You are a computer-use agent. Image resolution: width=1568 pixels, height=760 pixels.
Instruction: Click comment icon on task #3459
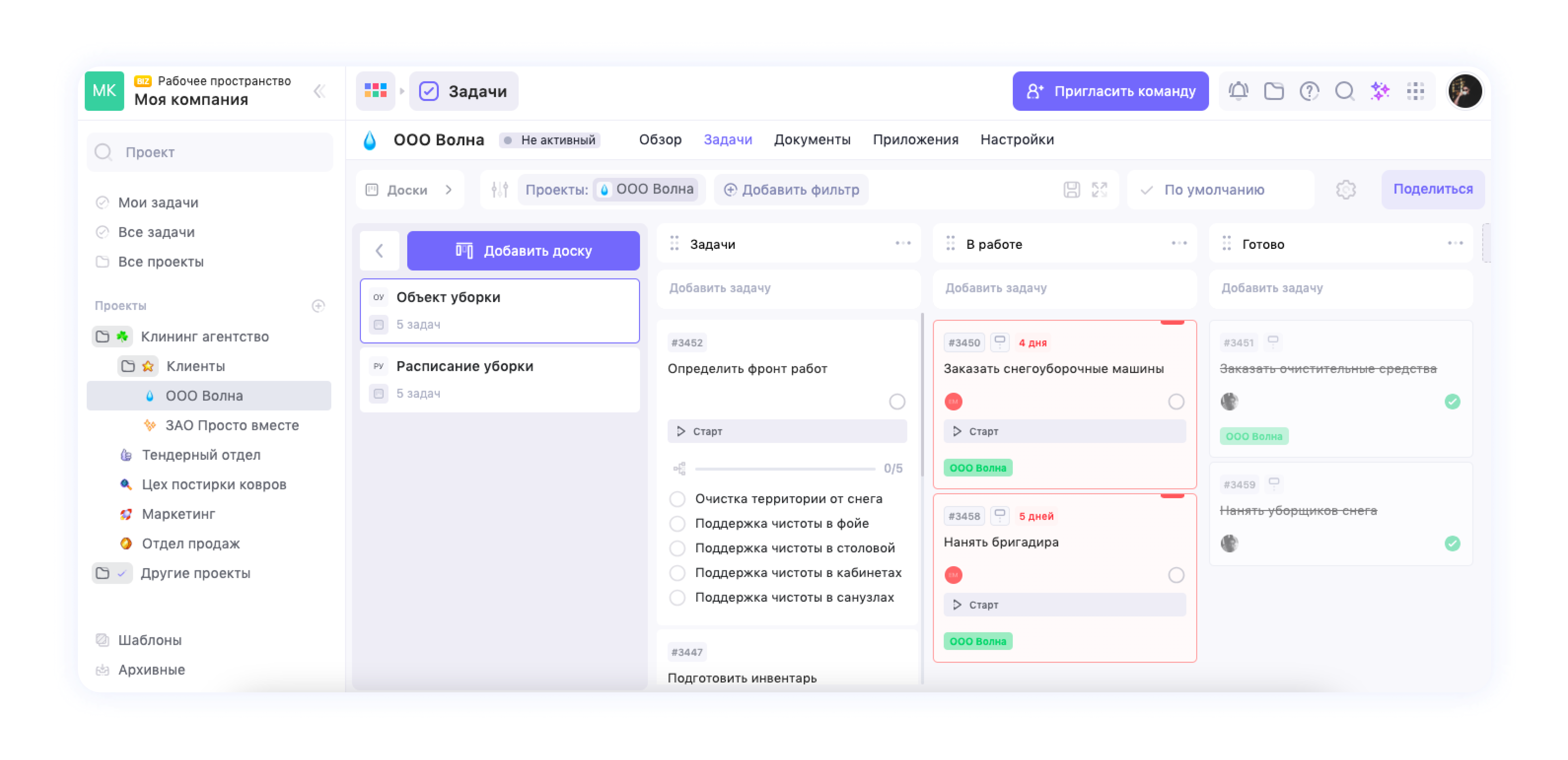point(1273,484)
